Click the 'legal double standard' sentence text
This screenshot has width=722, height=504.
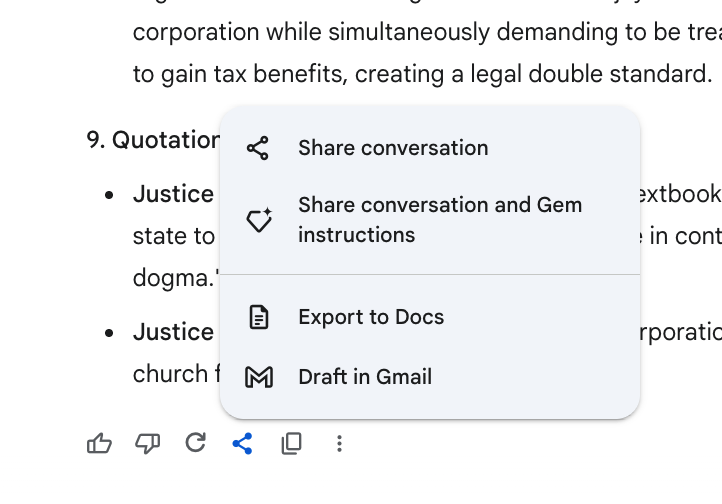pyautogui.click(x=422, y=74)
